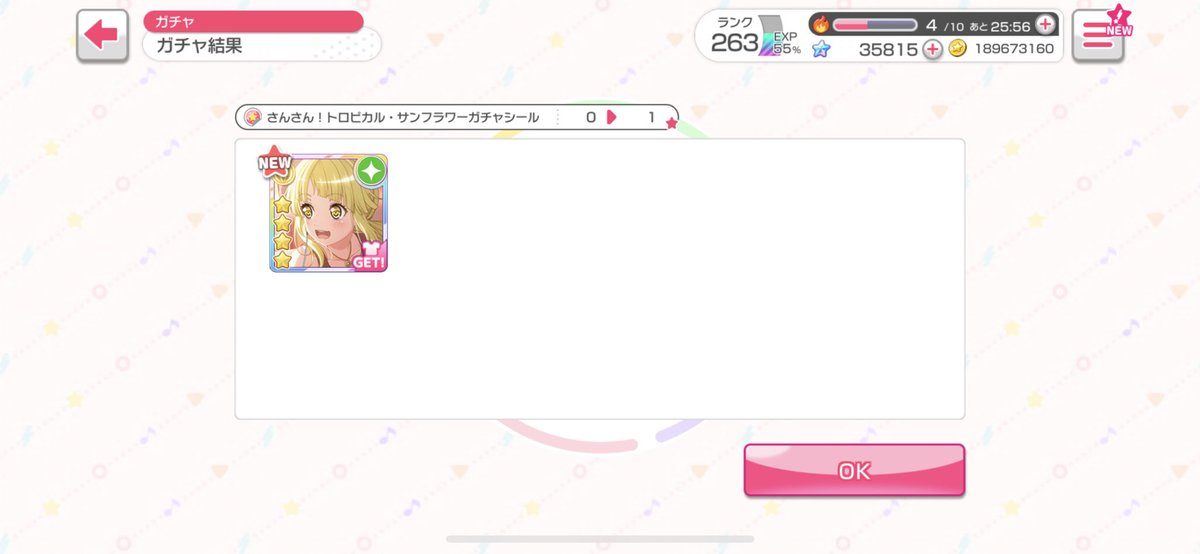Tap the flame boost icon
Image resolution: width=1200 pixels, height=554 pixels.
point(820,24)
